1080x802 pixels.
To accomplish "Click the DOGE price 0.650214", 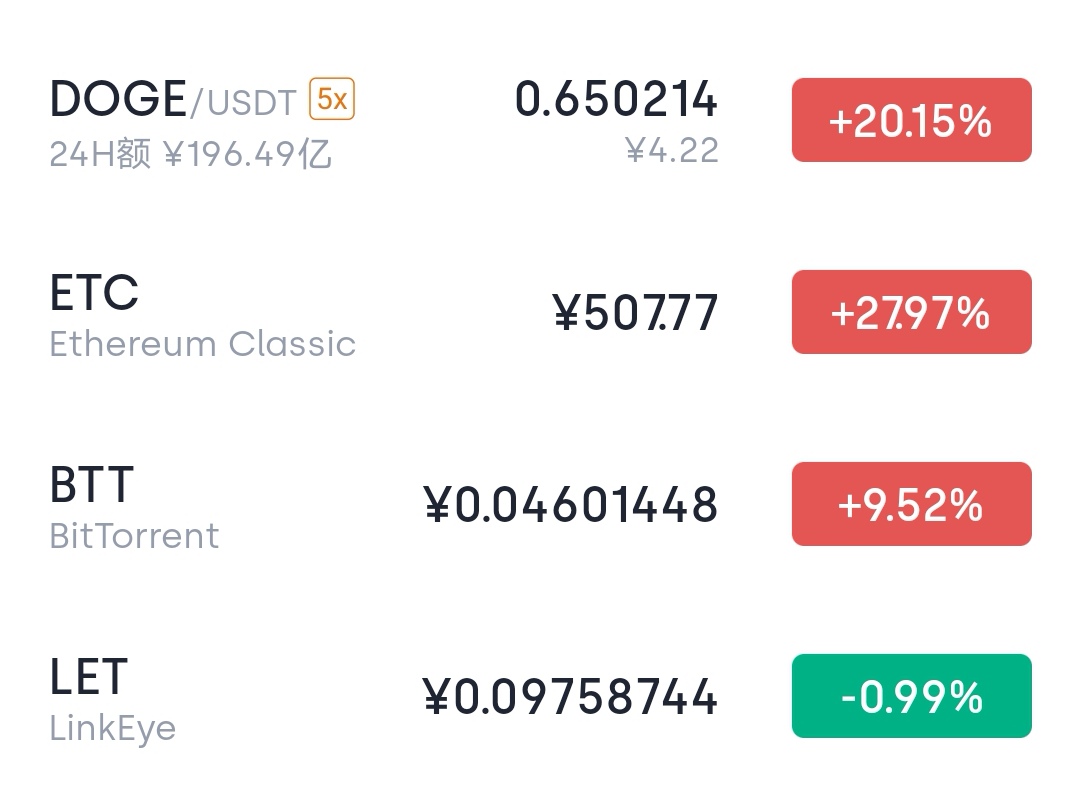I will [x=616, y=100].
